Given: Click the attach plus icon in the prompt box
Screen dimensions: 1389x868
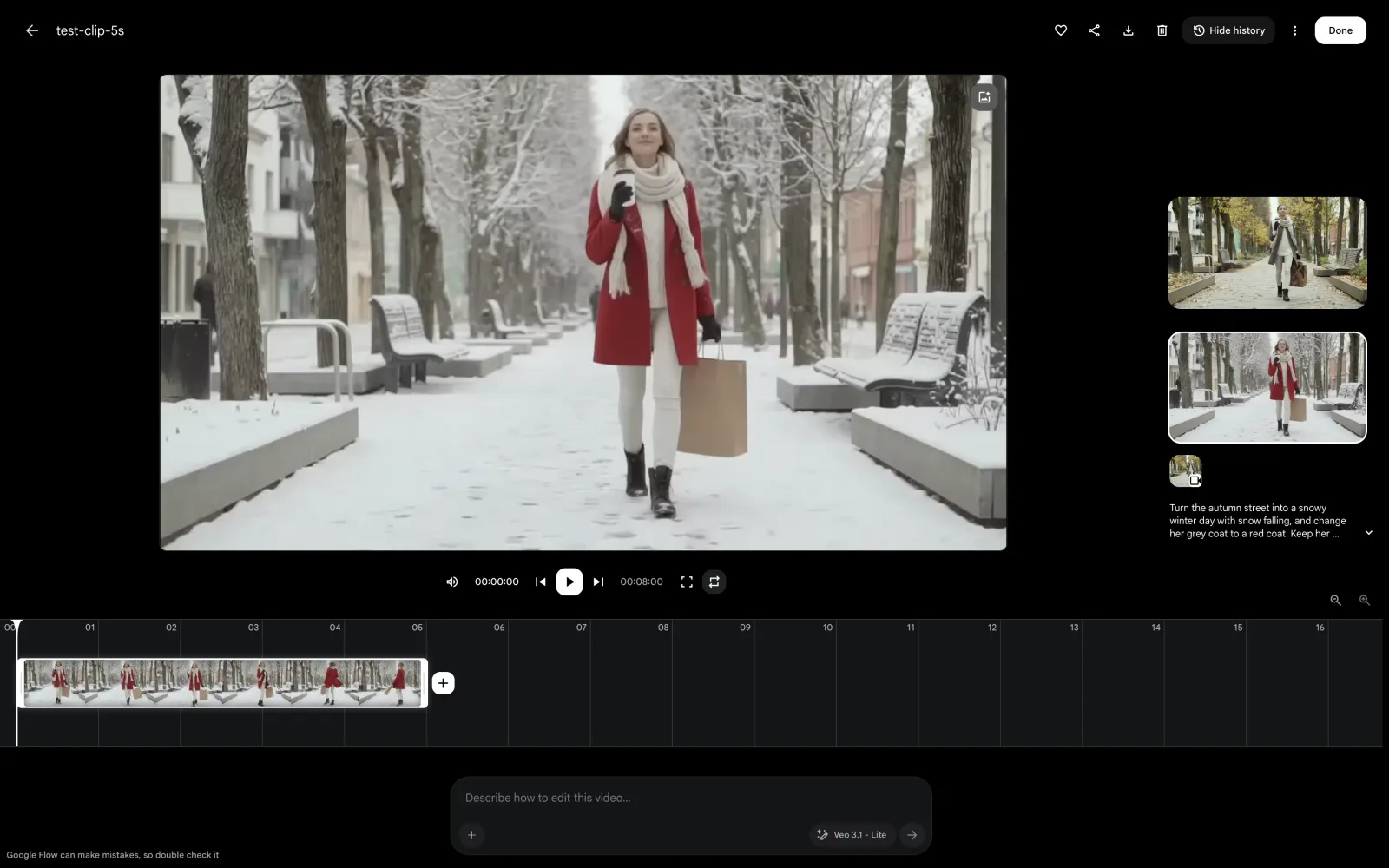Looking at the screenshot, I should click(x=471, y=835).
